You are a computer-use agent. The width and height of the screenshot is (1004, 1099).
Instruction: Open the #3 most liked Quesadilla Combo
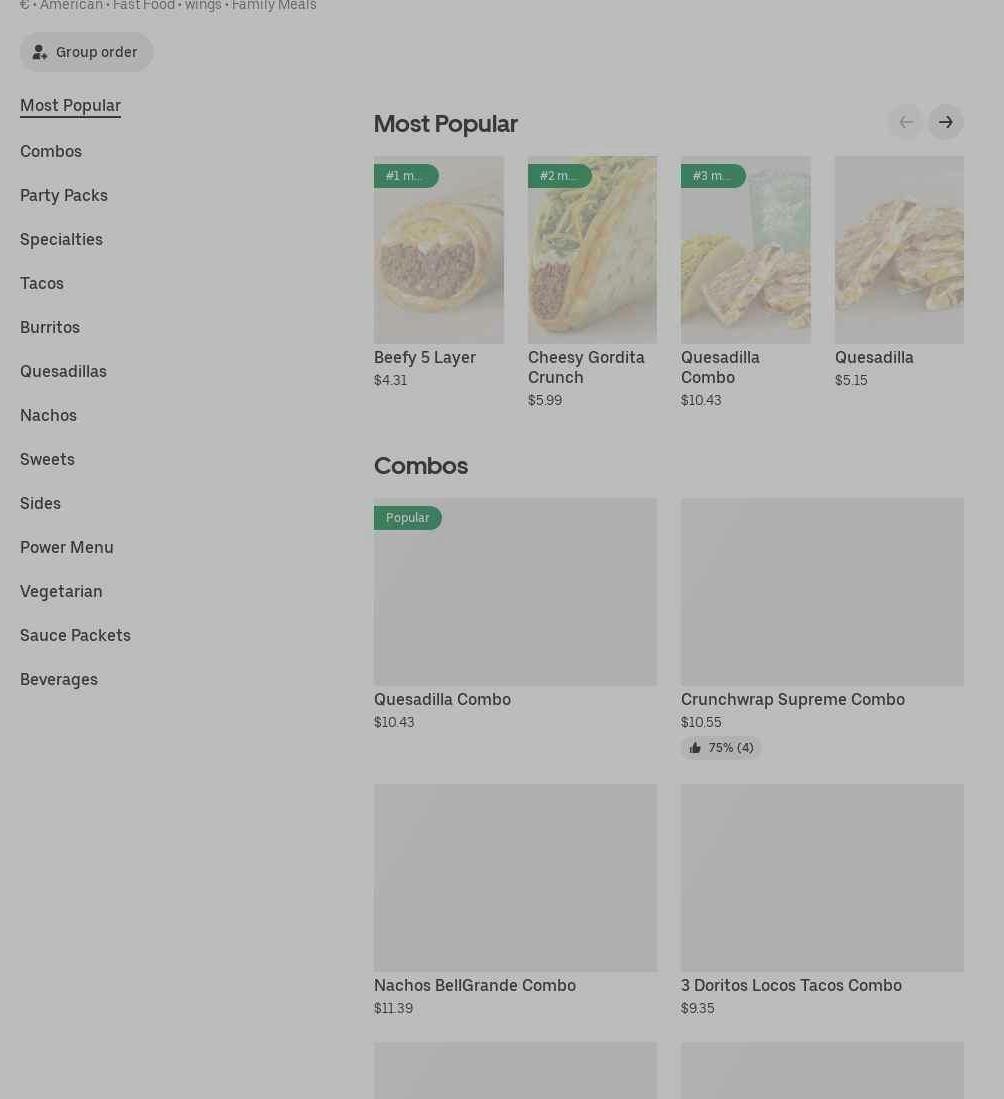coord(745,250)
